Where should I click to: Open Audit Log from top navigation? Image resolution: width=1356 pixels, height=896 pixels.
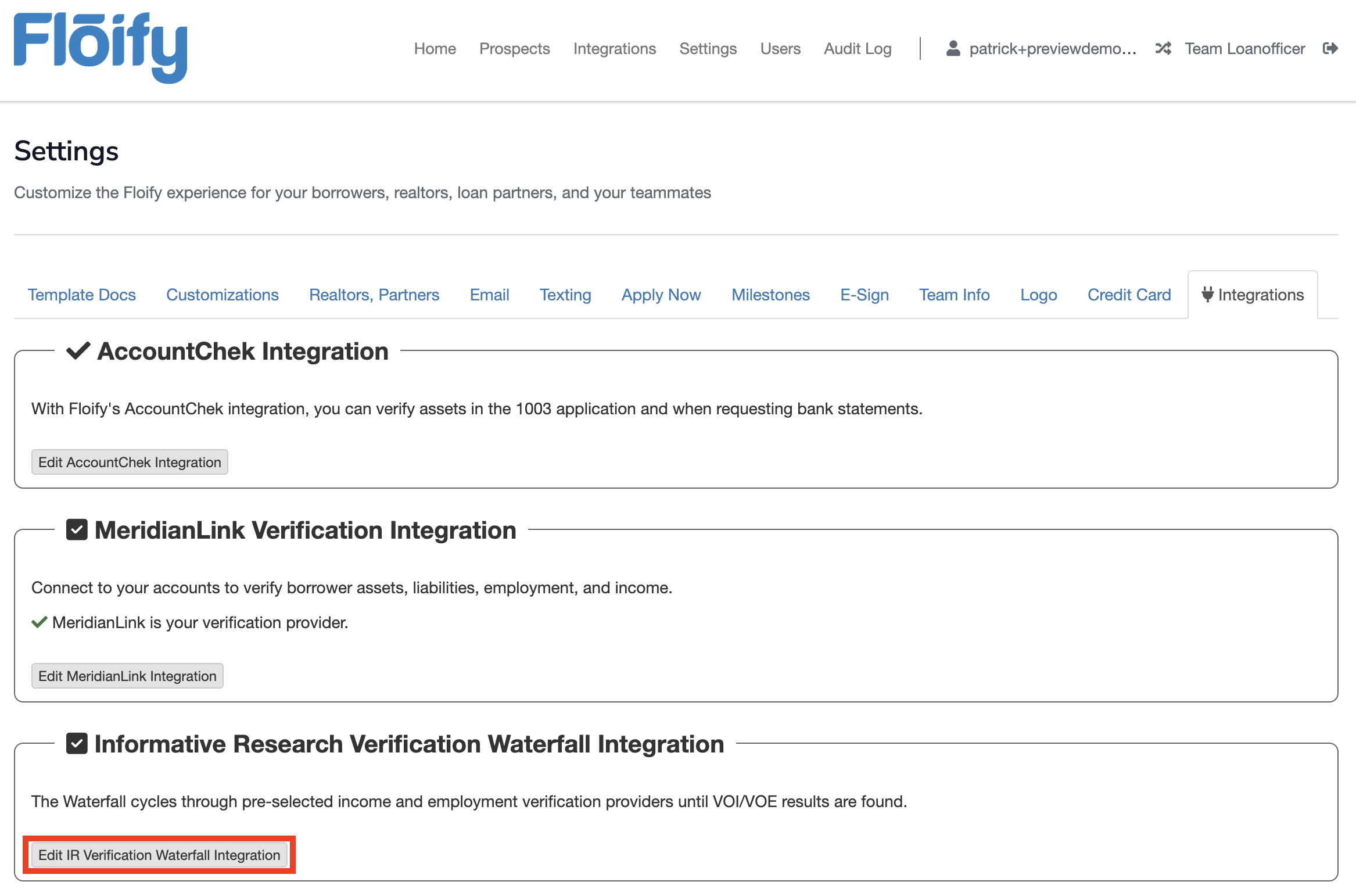(x=858, y=49)
